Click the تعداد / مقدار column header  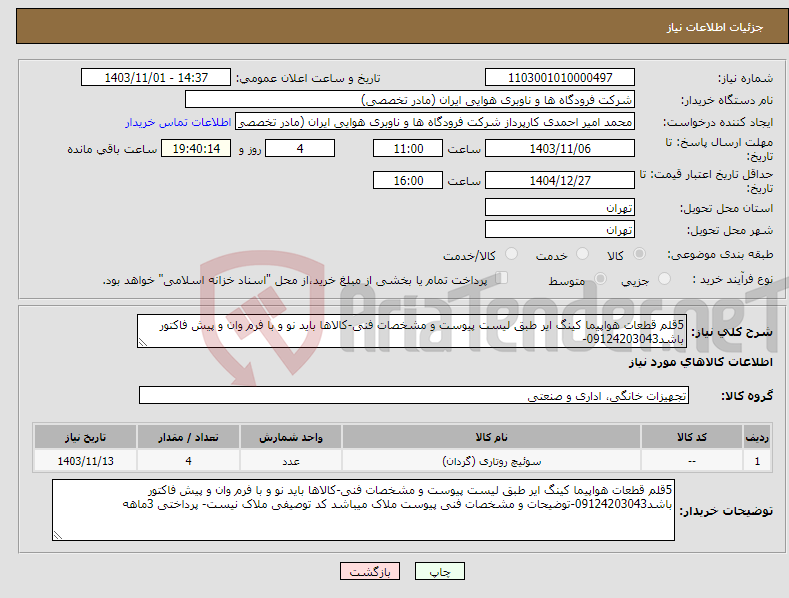point(188,437)
